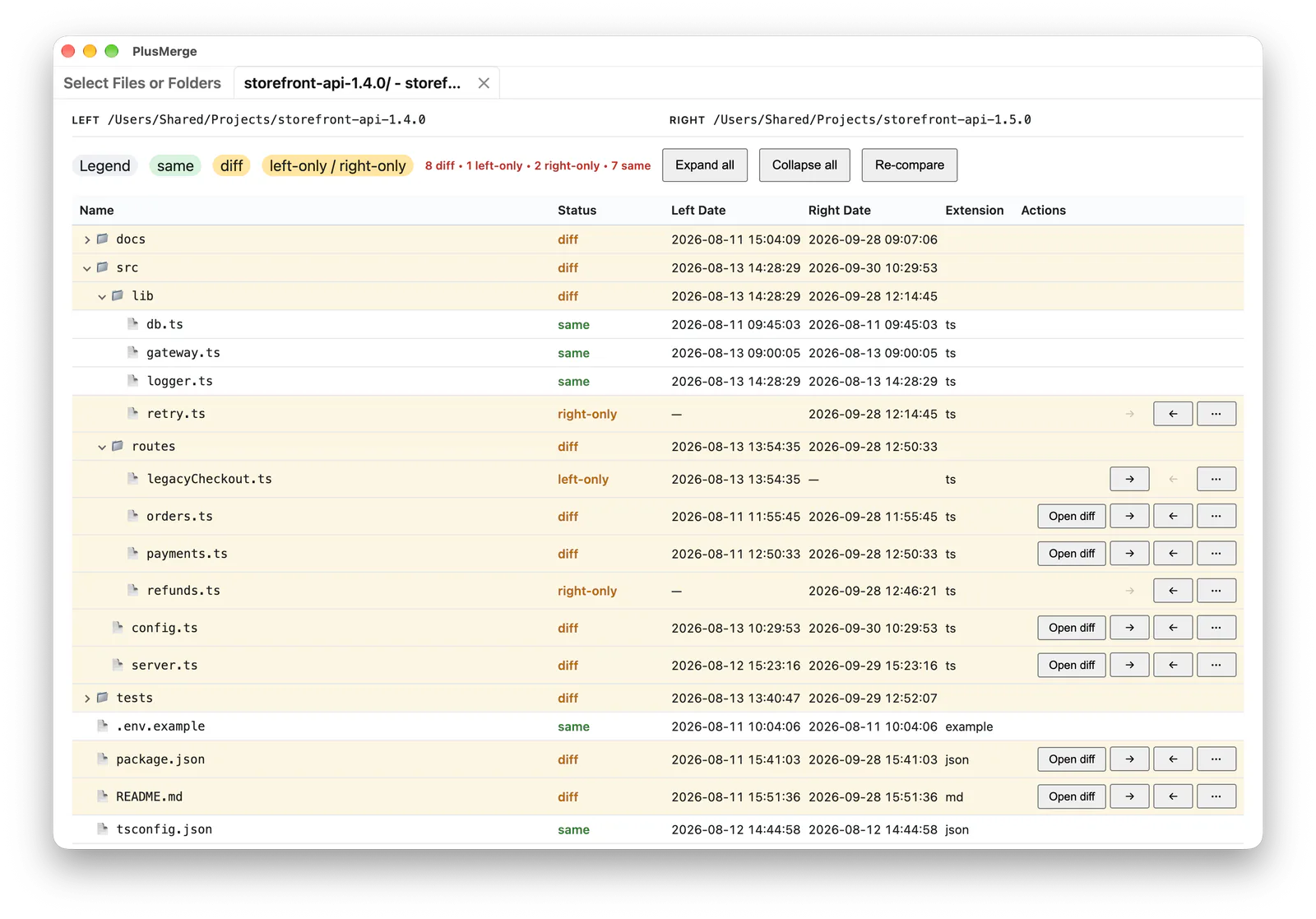1316x919 pixels.
Task: Open more actions for README.md
Action: click(1216, 796)
